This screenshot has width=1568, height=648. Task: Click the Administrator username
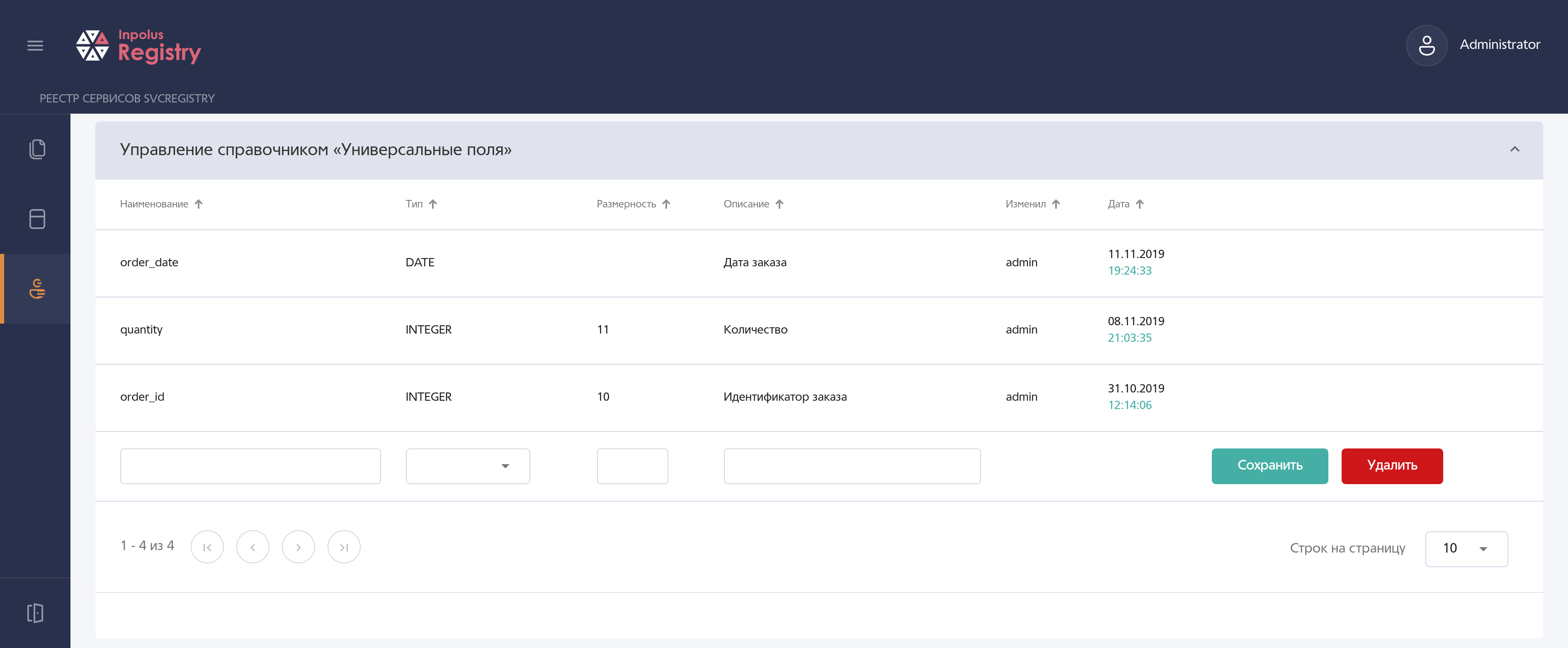click(1500, 44)
